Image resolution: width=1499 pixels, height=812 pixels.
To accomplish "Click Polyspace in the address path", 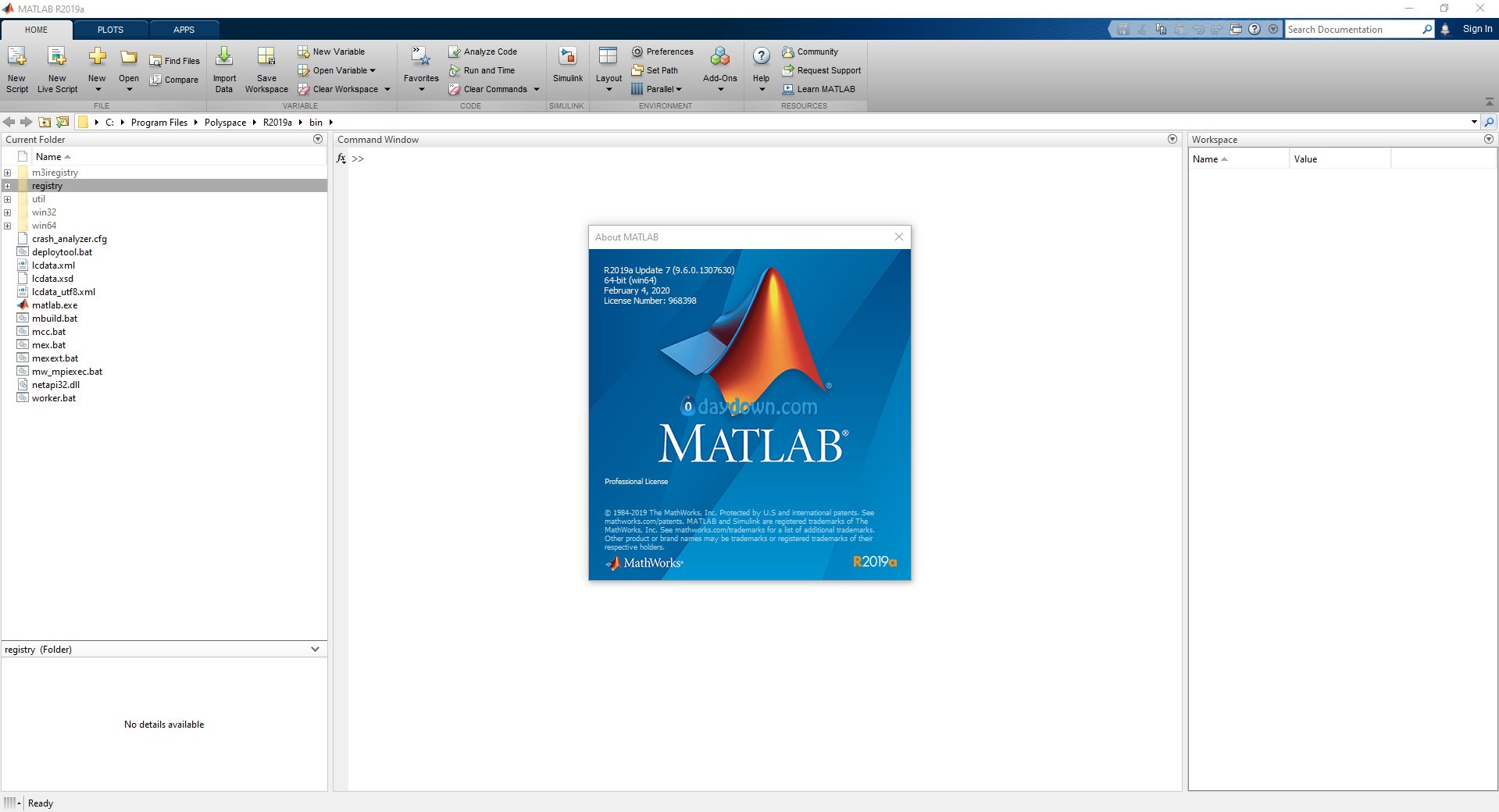I will (225, 123).
